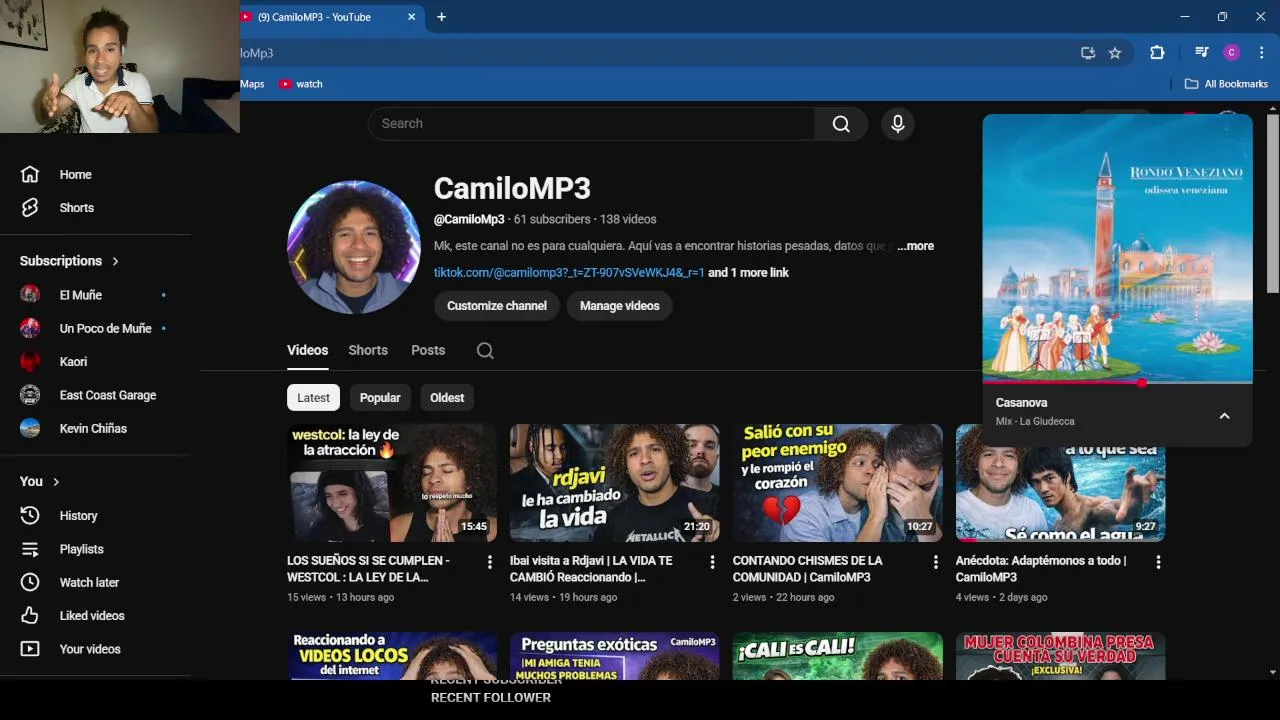Viewport: 1280px width, 720px height.
Task: Click Customize channel button
Action: tap(497, 306)
